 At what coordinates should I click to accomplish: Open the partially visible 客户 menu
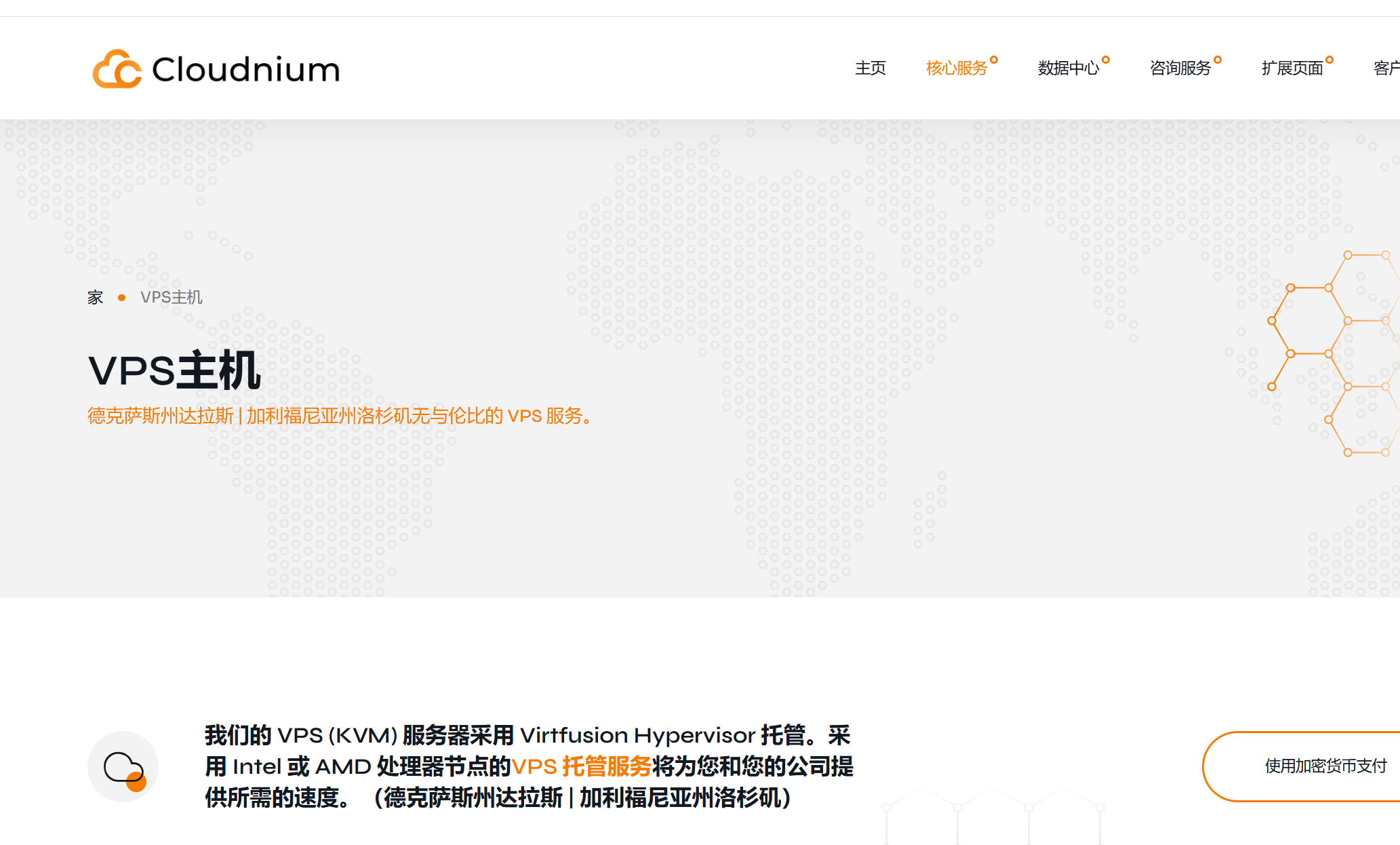click(1386, 68)
